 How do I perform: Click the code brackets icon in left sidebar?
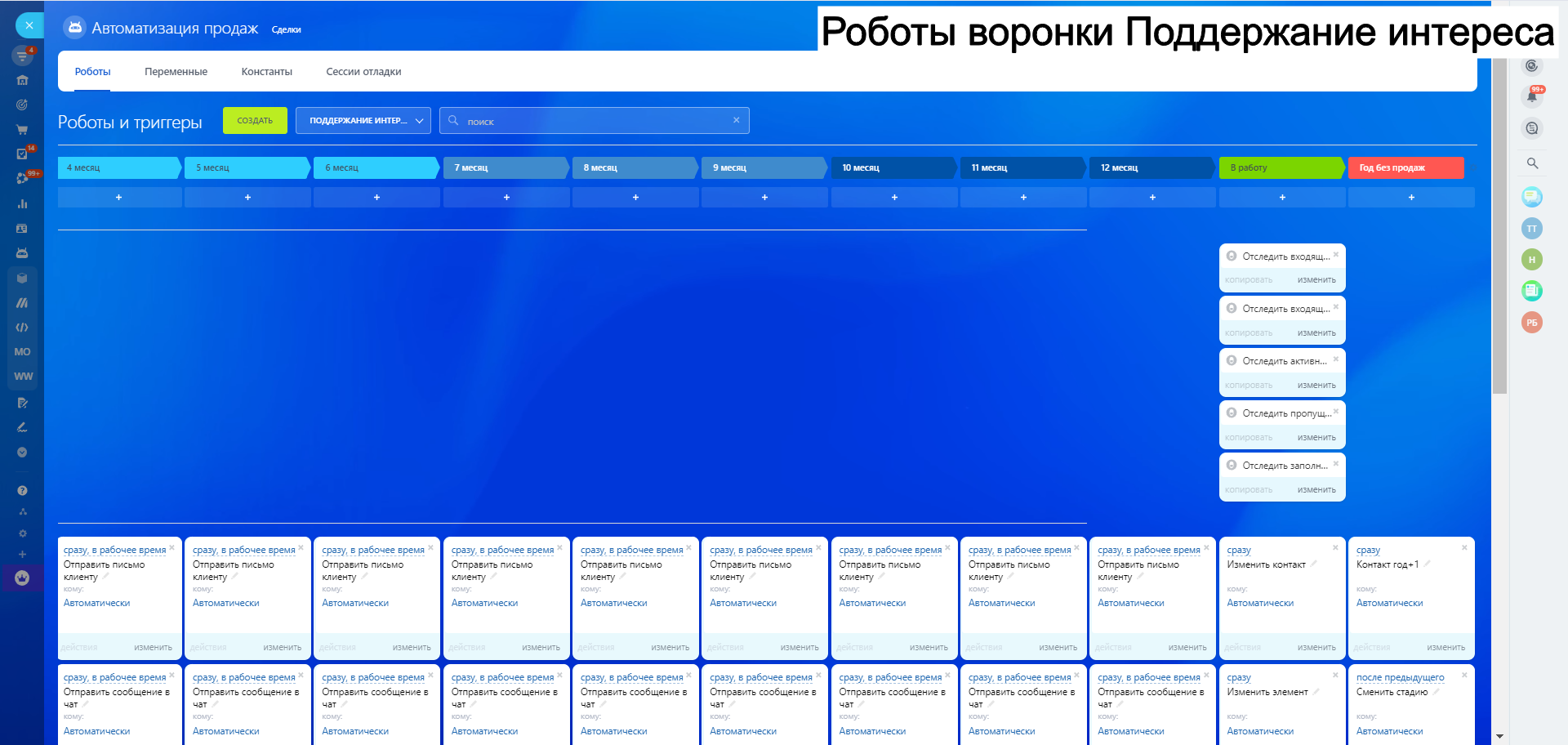click(x=22, y=327)
